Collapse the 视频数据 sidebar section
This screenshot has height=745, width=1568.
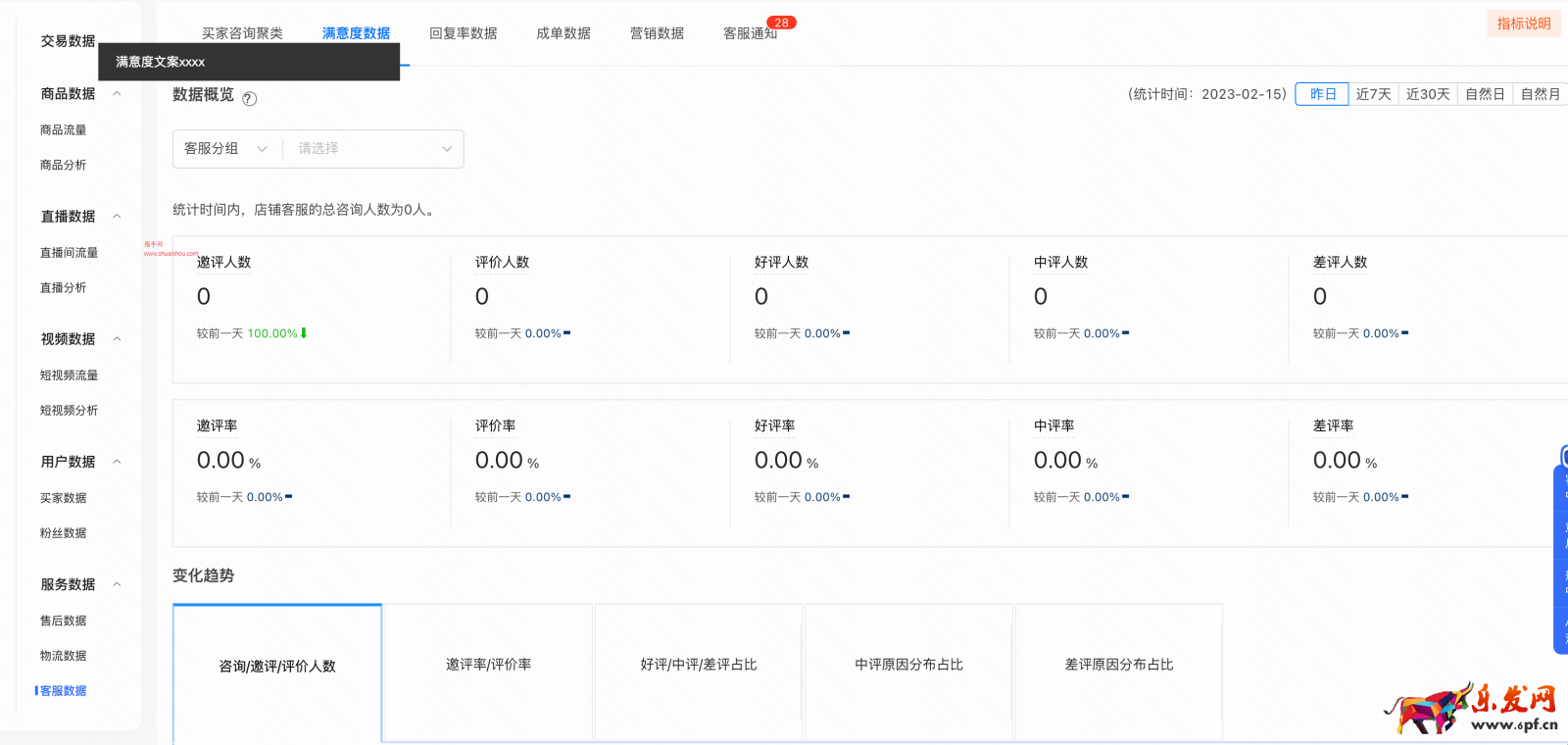pyautogui.click(x=117, y=339)
